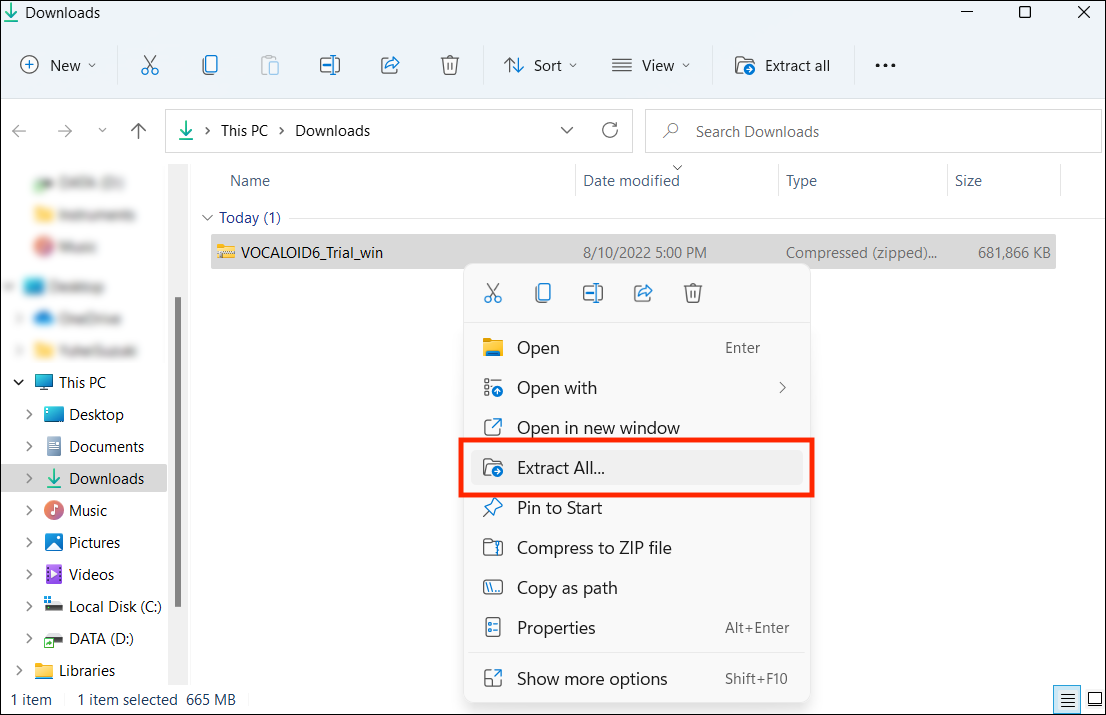This screenshot has height=715, width=1106.
Task: Click the New button
Action: click(59, 66)
